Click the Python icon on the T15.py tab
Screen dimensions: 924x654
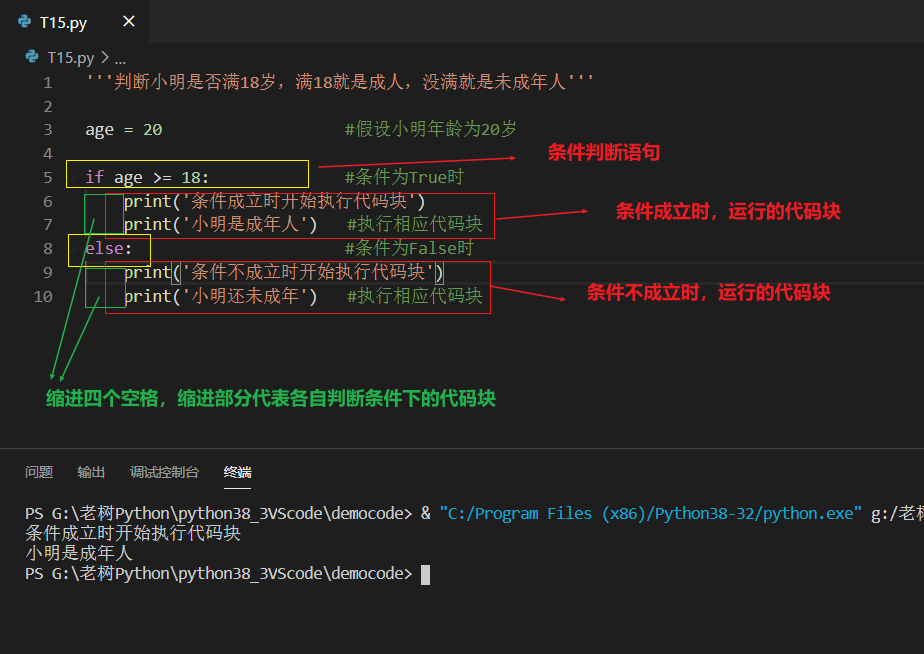[24, 20]
